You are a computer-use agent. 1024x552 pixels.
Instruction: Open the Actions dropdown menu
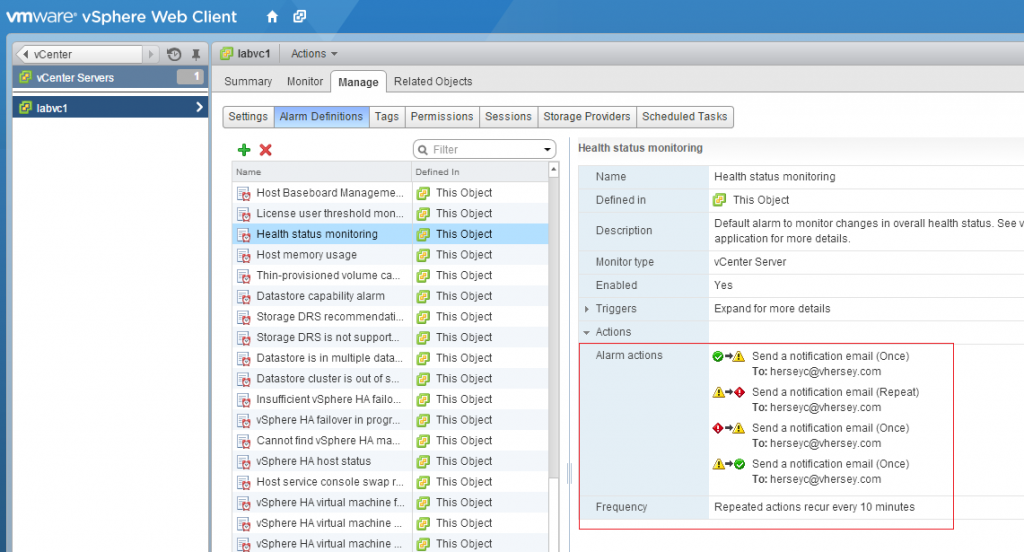(314, 54)
